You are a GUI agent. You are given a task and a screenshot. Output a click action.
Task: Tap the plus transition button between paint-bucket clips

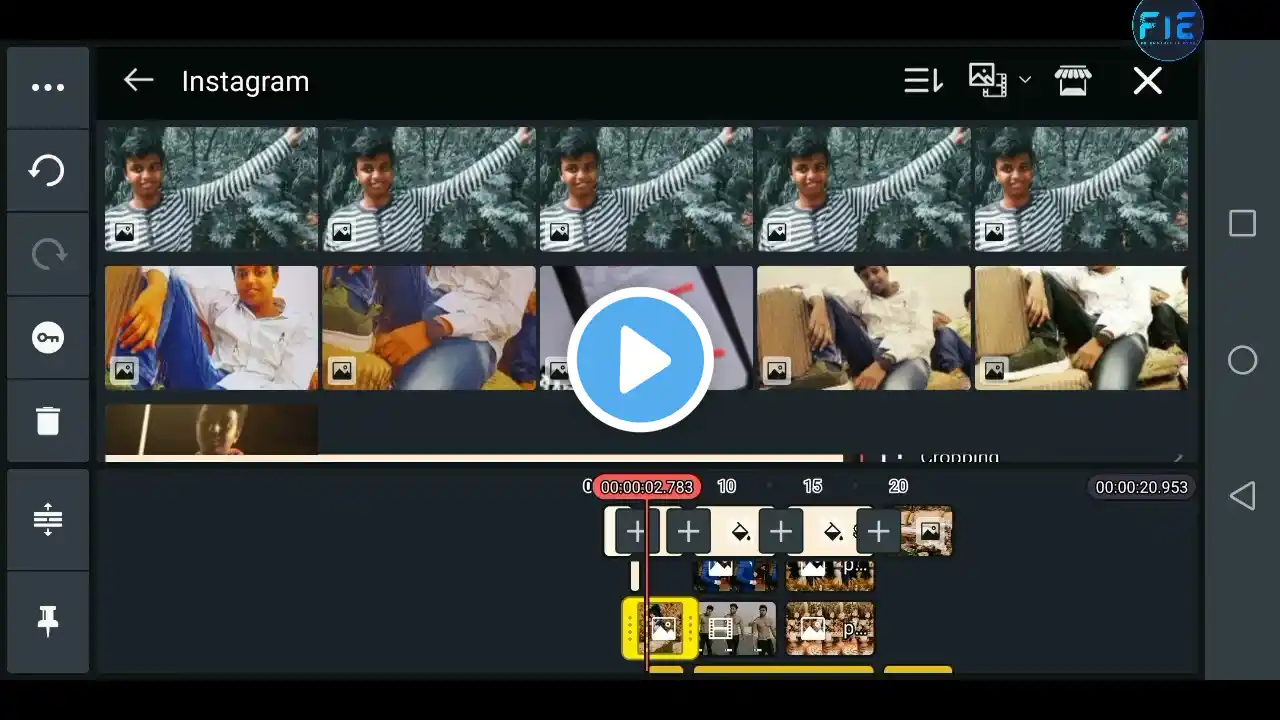781,532
